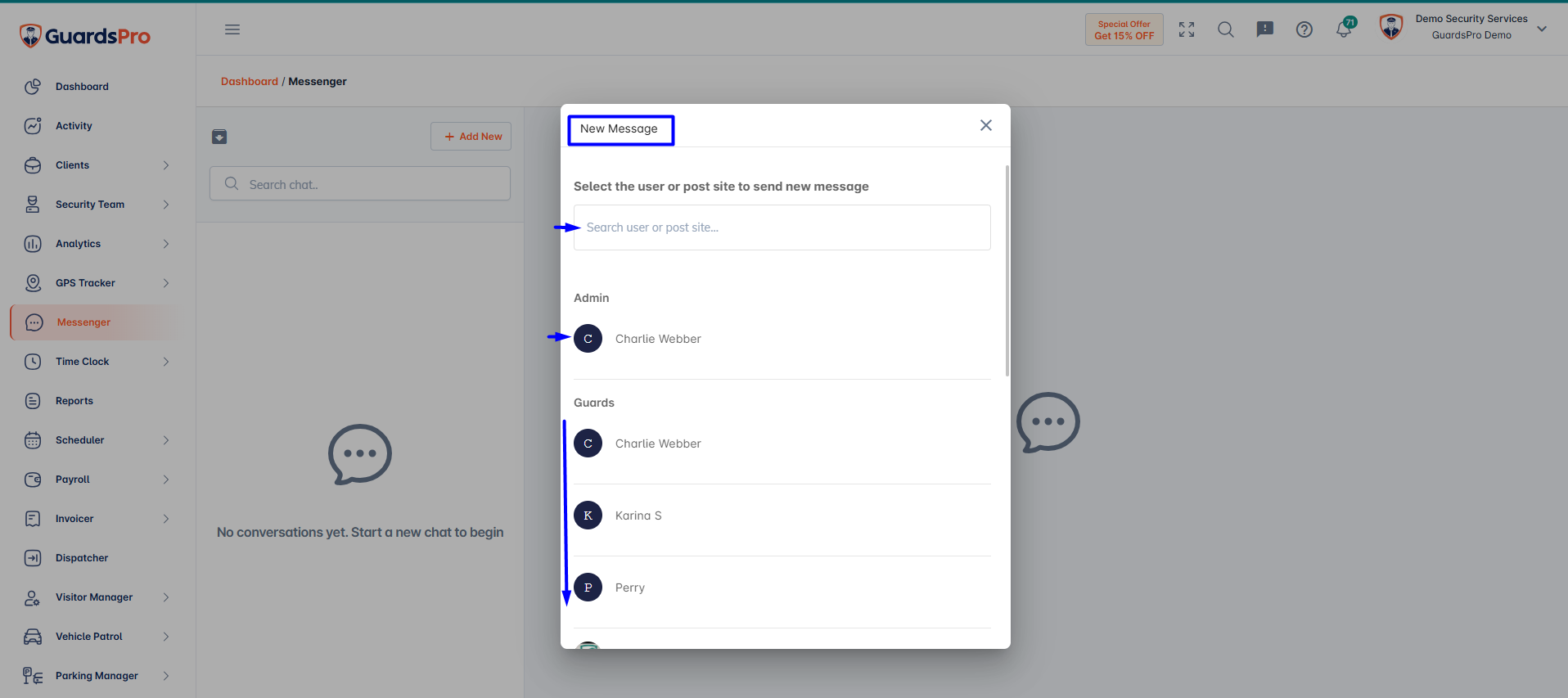The height and width of the screenshot is (698, 1568).
Task: Click the archive icon above chat search
Action: [219, 137]
